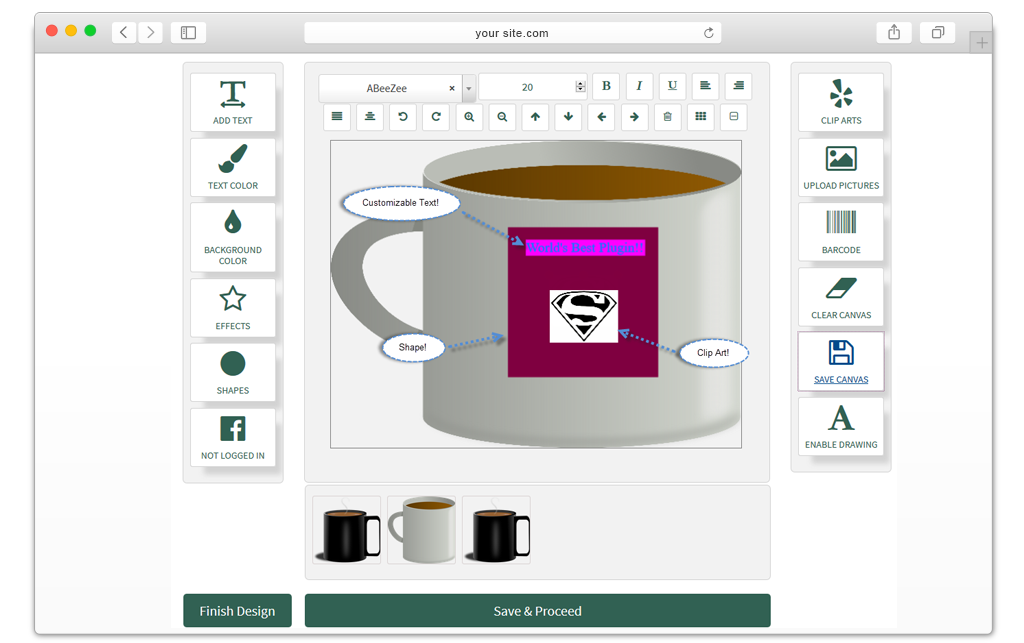This screenshot has height=643, width=1024.
Task: Click the redo clockwise arrow
Action: pos(436,116)
